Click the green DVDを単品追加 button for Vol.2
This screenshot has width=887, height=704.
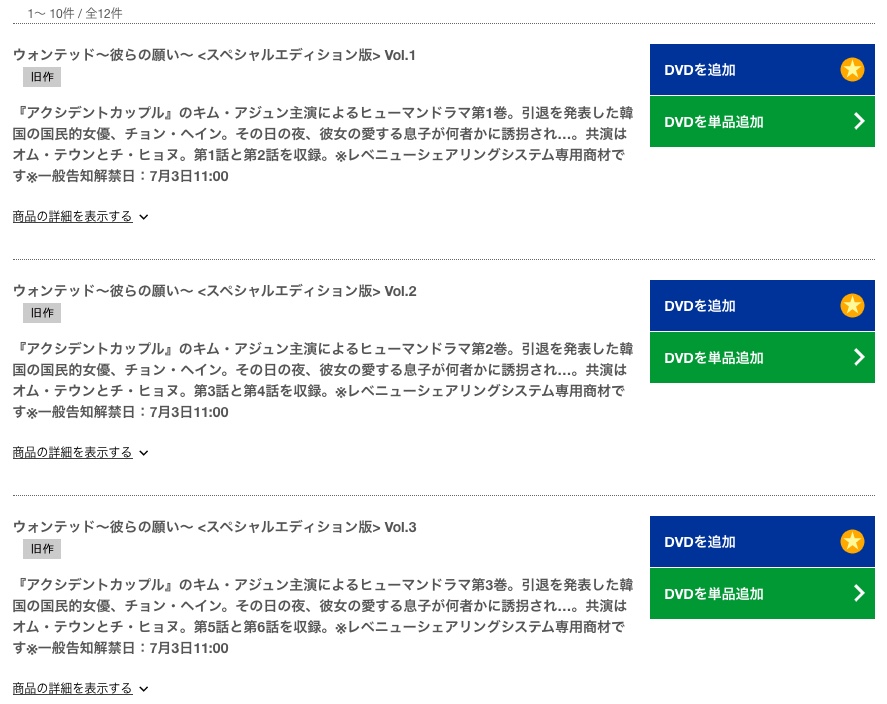[x=762, y=357]
